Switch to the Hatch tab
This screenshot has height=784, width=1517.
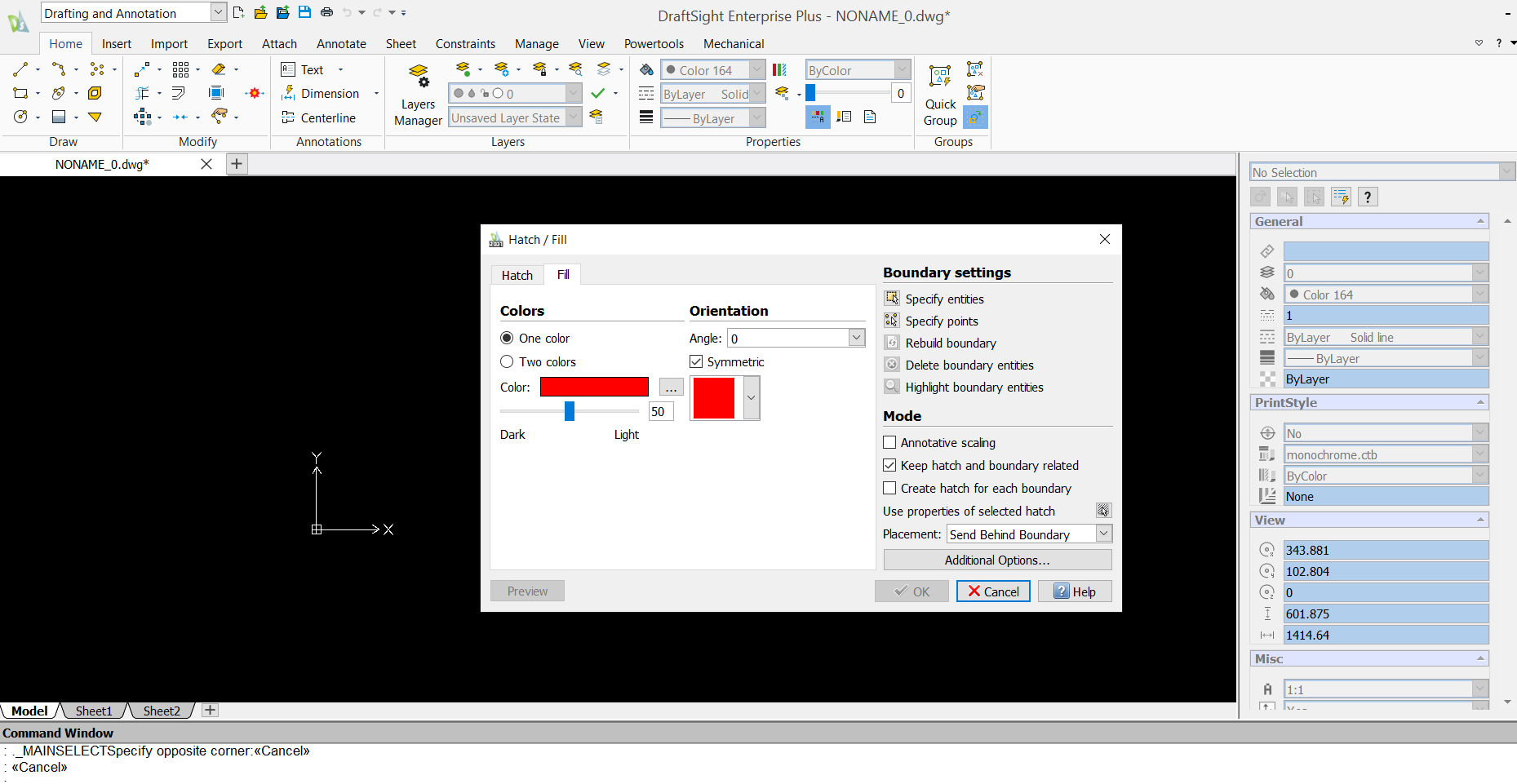(517, 274)
